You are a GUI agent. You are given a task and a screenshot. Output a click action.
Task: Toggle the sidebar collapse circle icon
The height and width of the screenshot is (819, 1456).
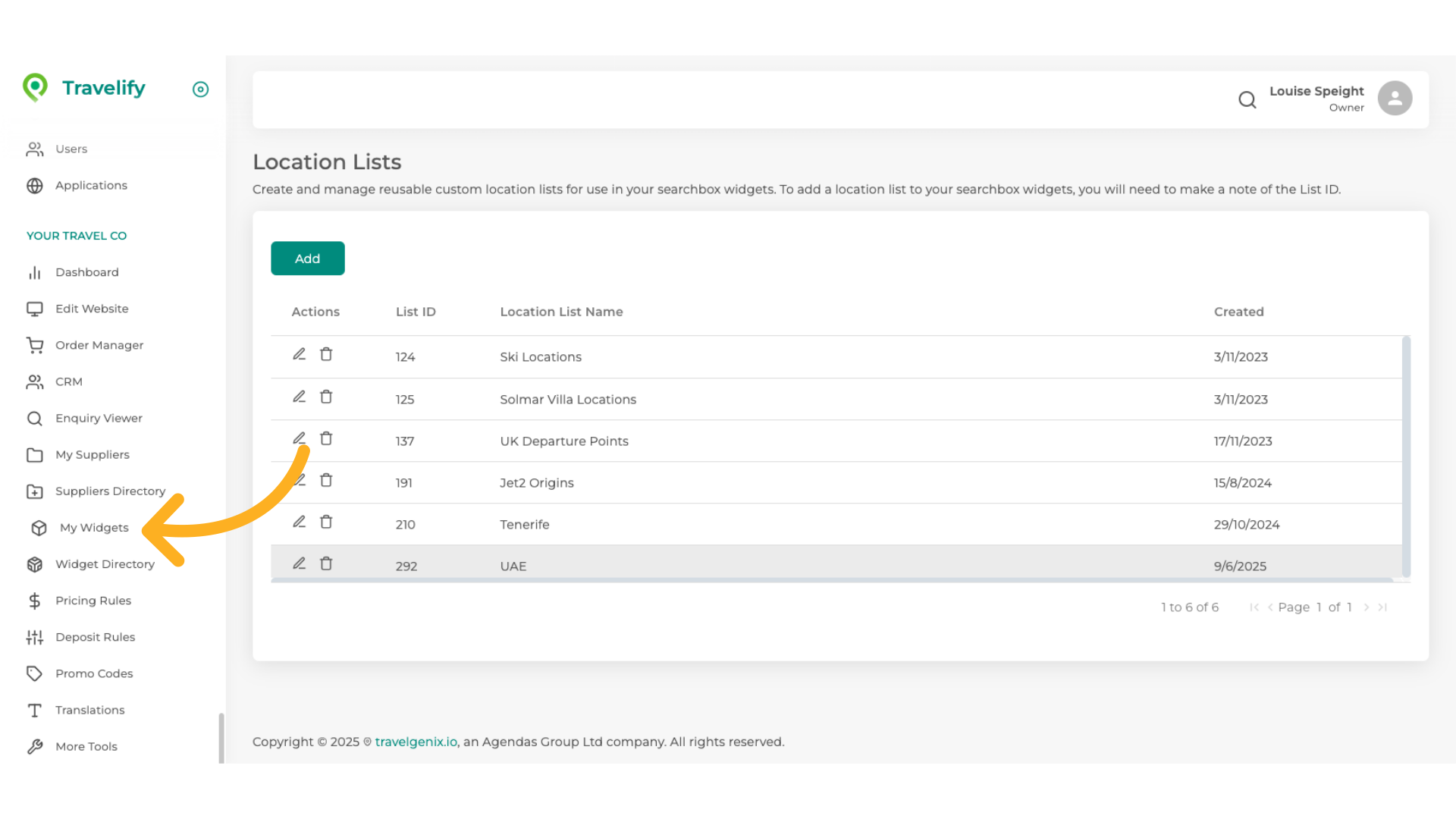pyautogui.click(x=200, y=89)
